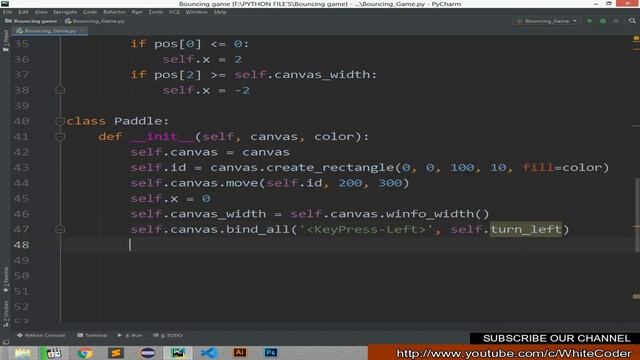Collapse the __init__ method fold marker

point(60,136)
